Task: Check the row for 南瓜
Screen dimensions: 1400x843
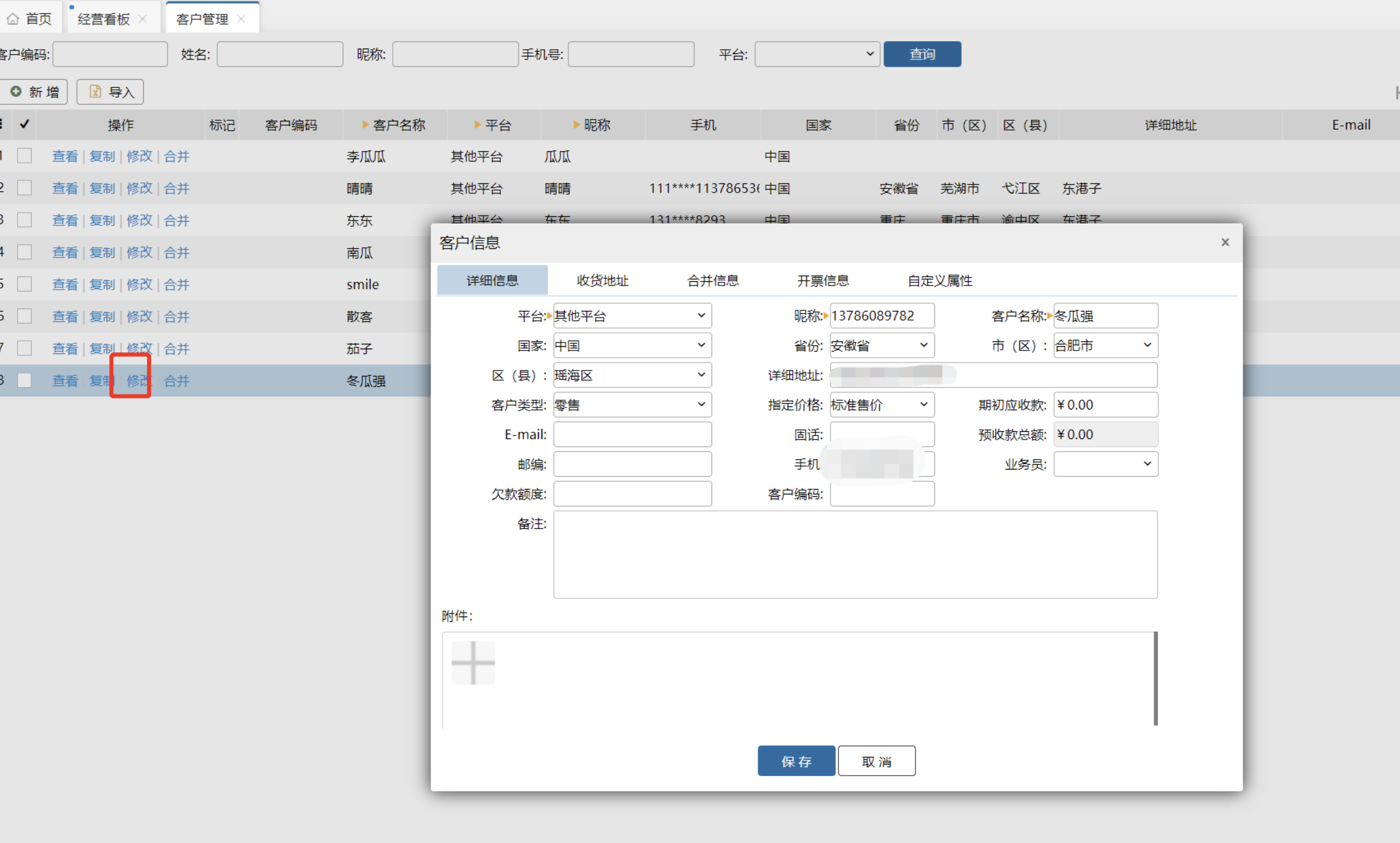Action: (24, 251)
